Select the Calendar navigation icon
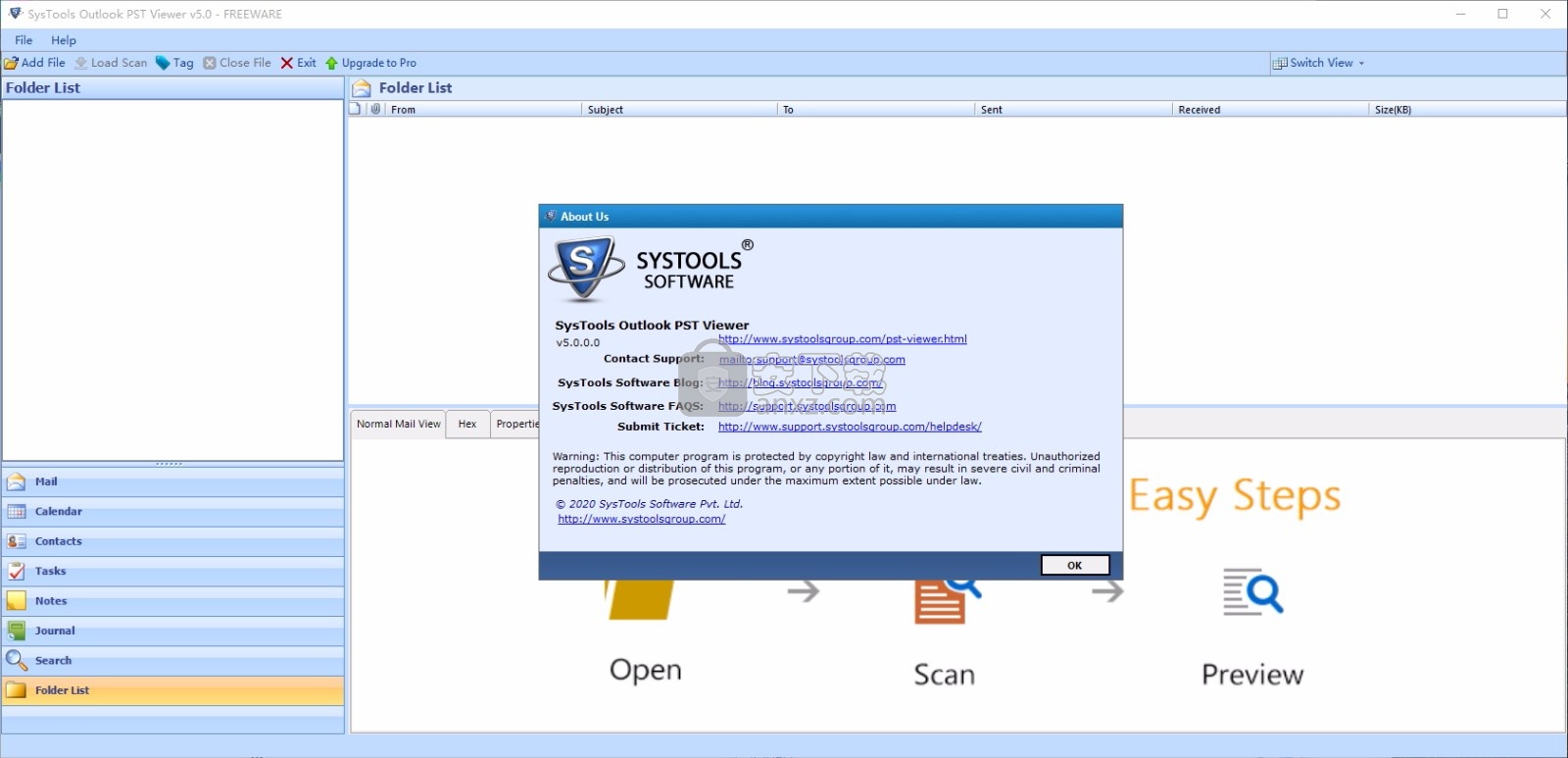Image resolution: width=1568 pixels, height=758 pixels. [x=17, y=512]
